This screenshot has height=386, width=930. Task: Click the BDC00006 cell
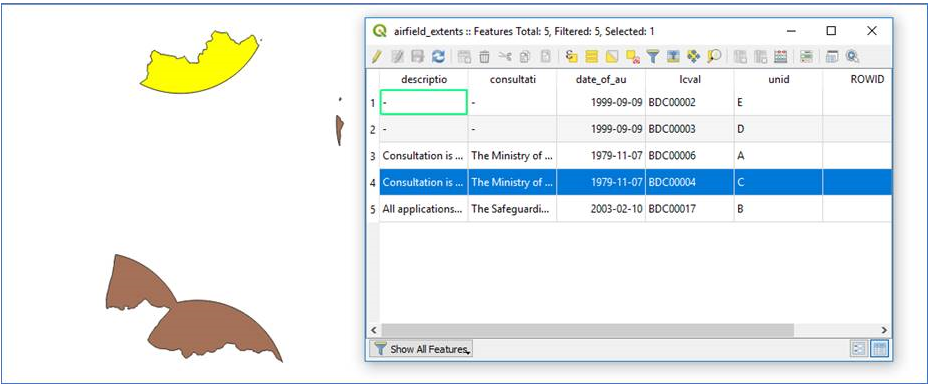pyautogui.click(x=689, y=156)
